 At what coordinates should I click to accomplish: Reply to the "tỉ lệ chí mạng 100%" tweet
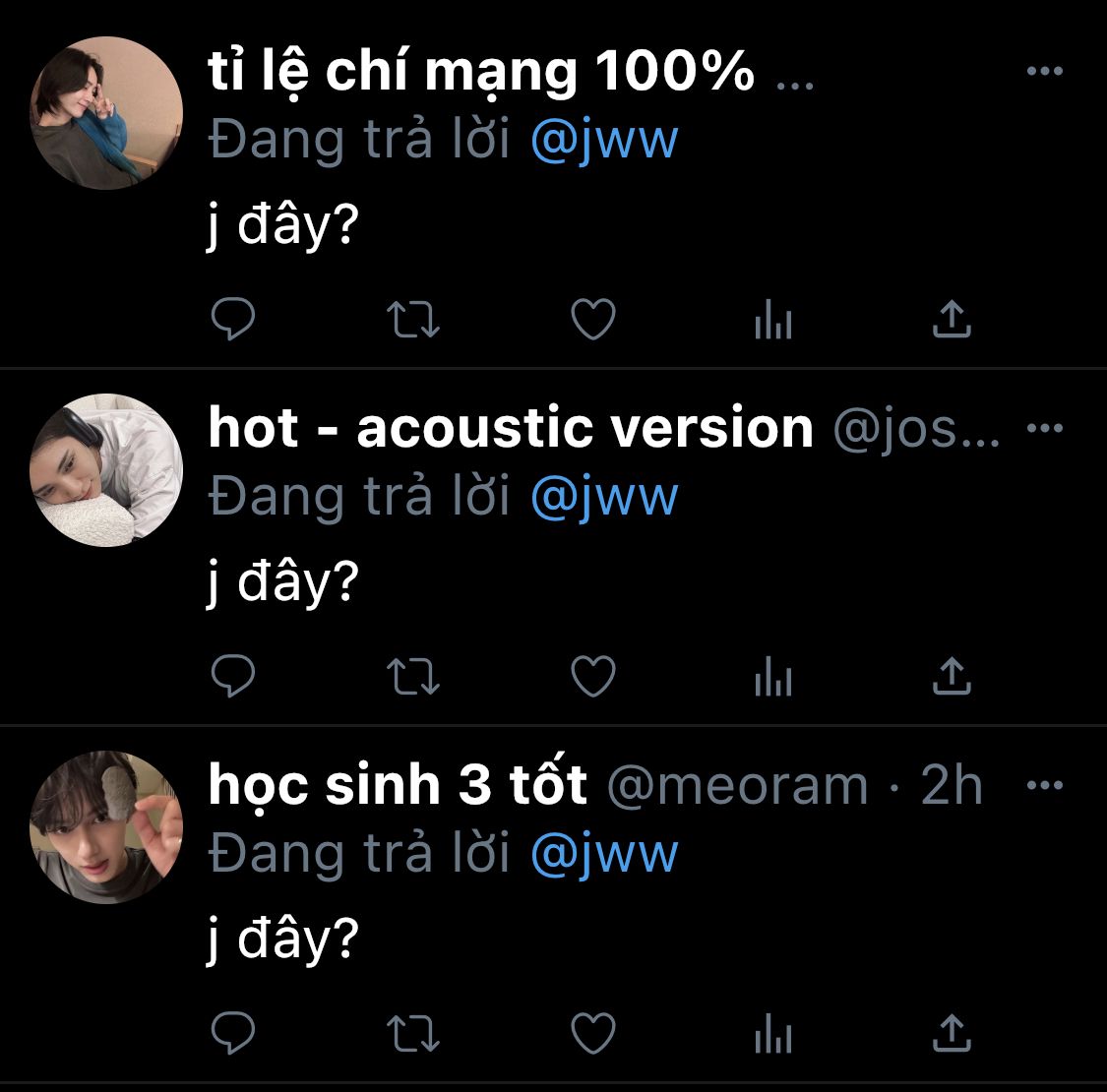point(233,319)
